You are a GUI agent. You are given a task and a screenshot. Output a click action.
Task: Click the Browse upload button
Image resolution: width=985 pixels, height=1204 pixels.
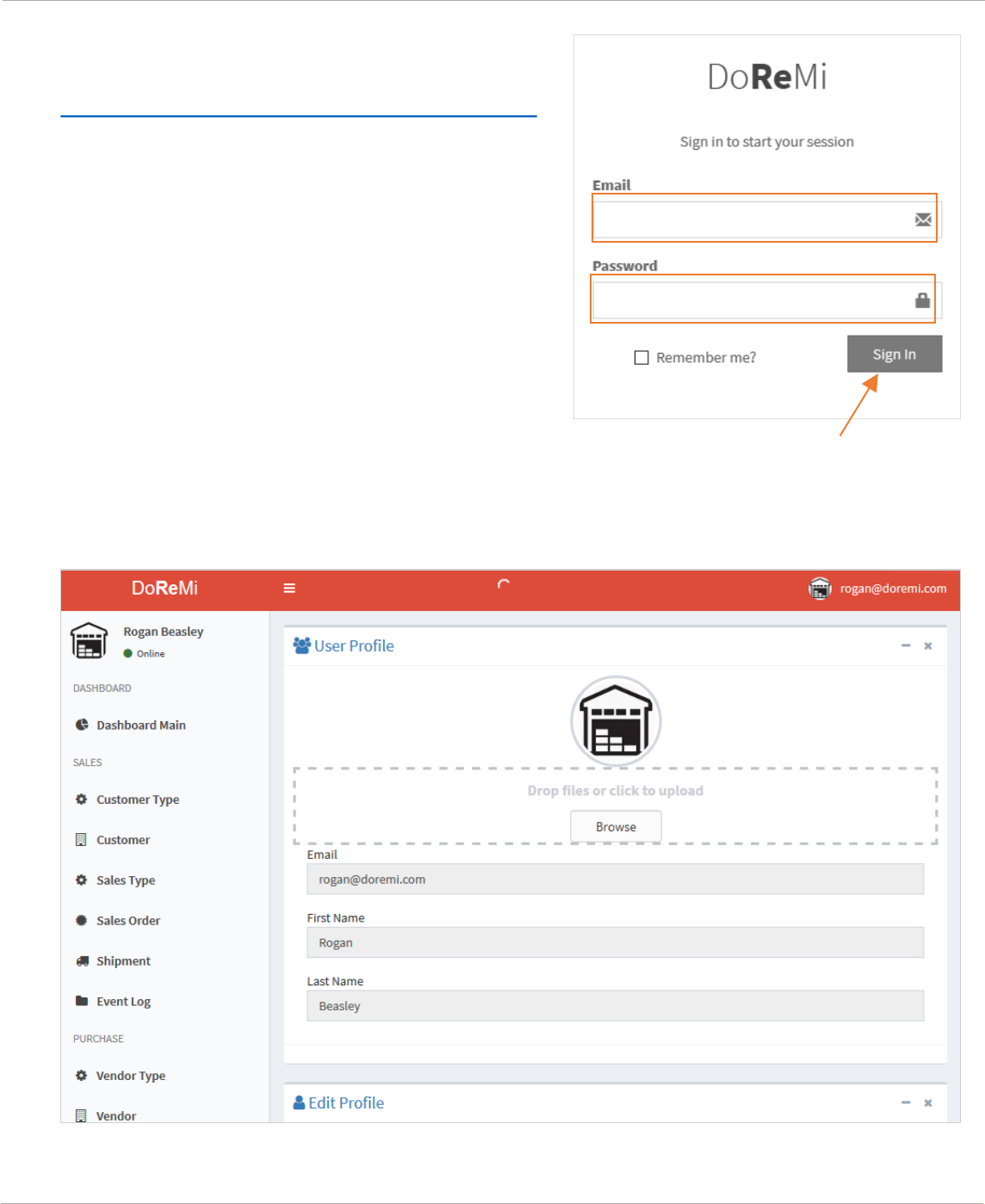point(616,826)
